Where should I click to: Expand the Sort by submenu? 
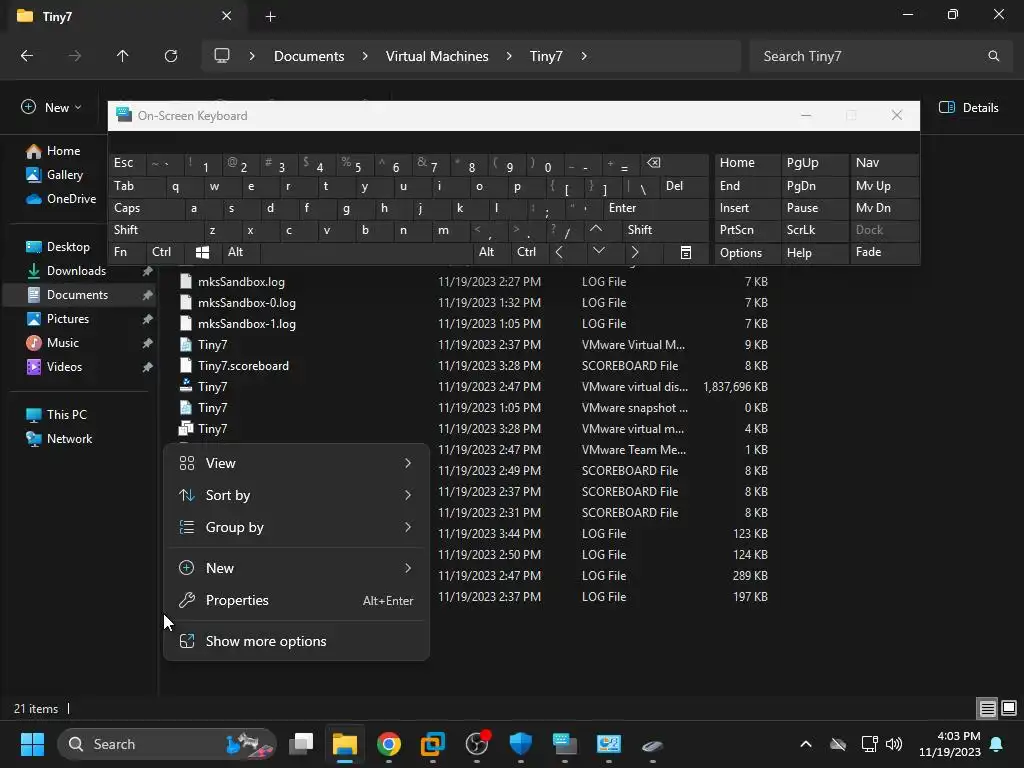296,495
